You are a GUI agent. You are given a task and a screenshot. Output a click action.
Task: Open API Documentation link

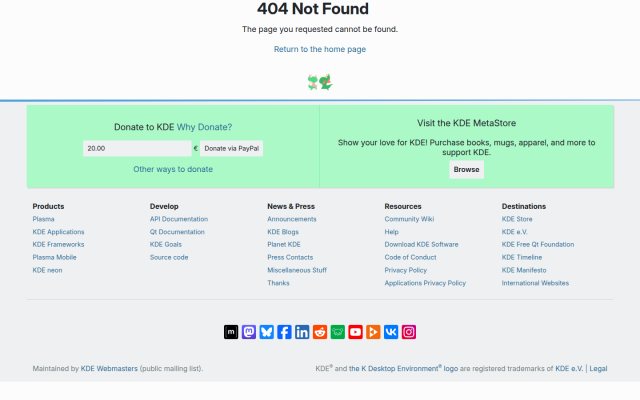[x=179, y=219]
